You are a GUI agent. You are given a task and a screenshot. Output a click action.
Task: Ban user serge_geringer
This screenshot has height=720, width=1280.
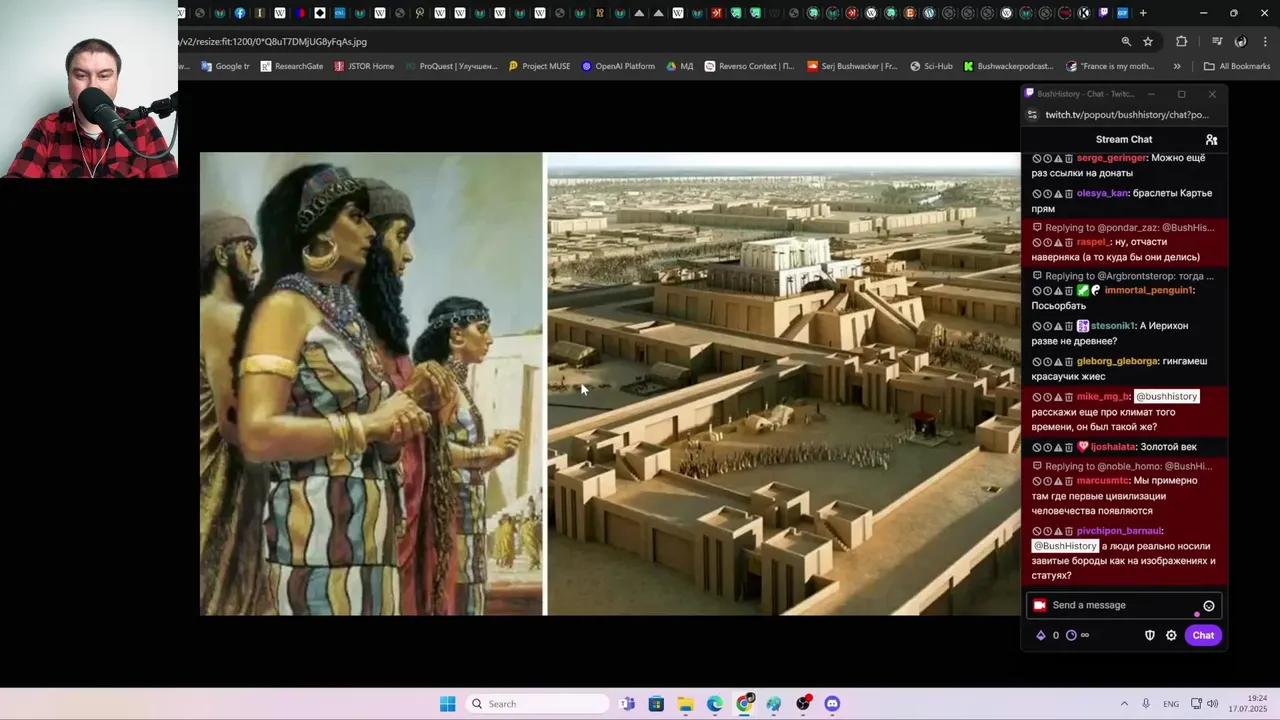pyautogui.click(x=1037, y=158)
